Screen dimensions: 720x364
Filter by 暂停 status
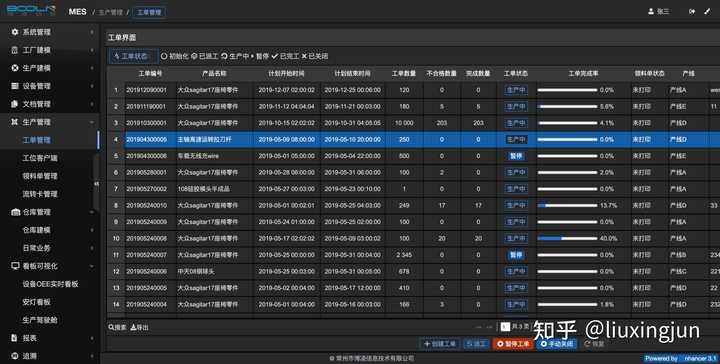pos(260,56)
